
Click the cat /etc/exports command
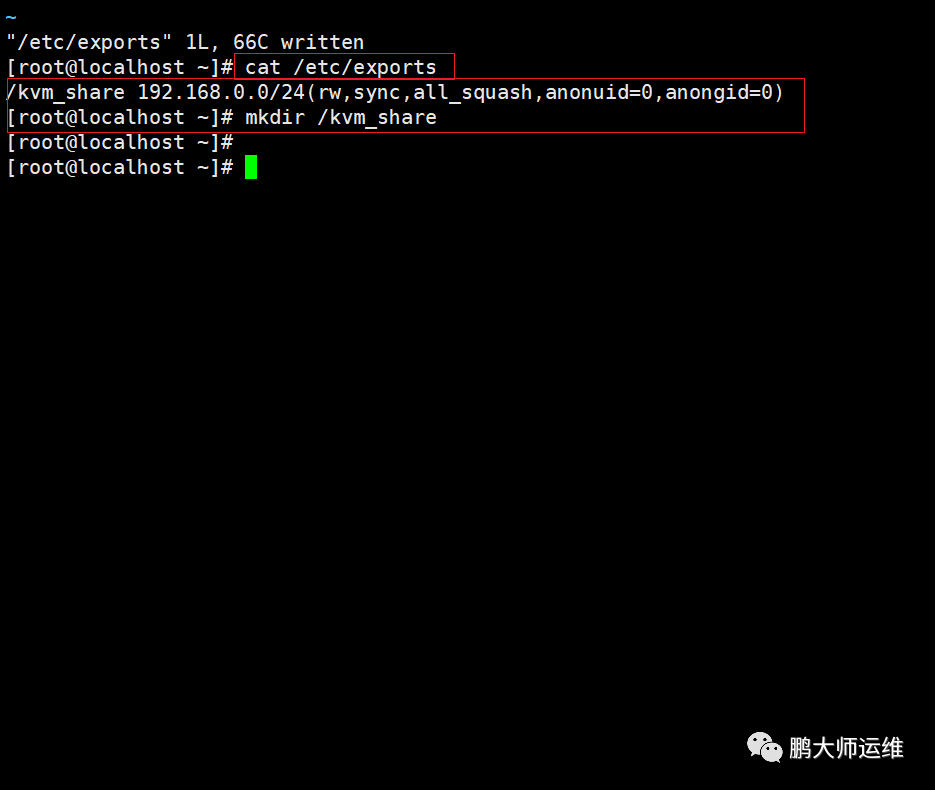pos(340,67)
